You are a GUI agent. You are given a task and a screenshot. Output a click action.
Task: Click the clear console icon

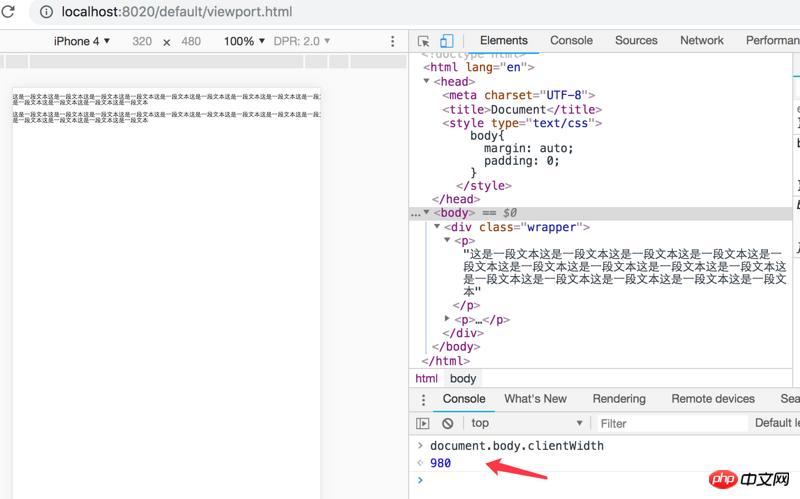[x=448, y=423]
